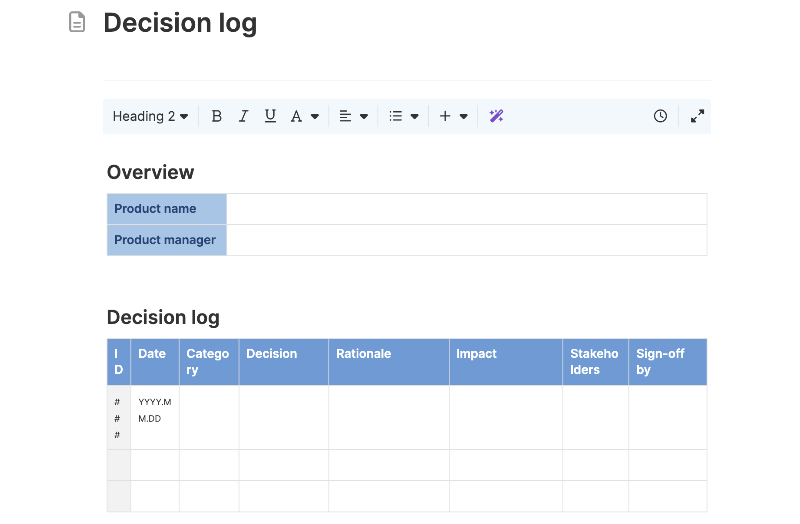Click the empty Product name value cell
The image size is (800, 524).
(467, 209)
